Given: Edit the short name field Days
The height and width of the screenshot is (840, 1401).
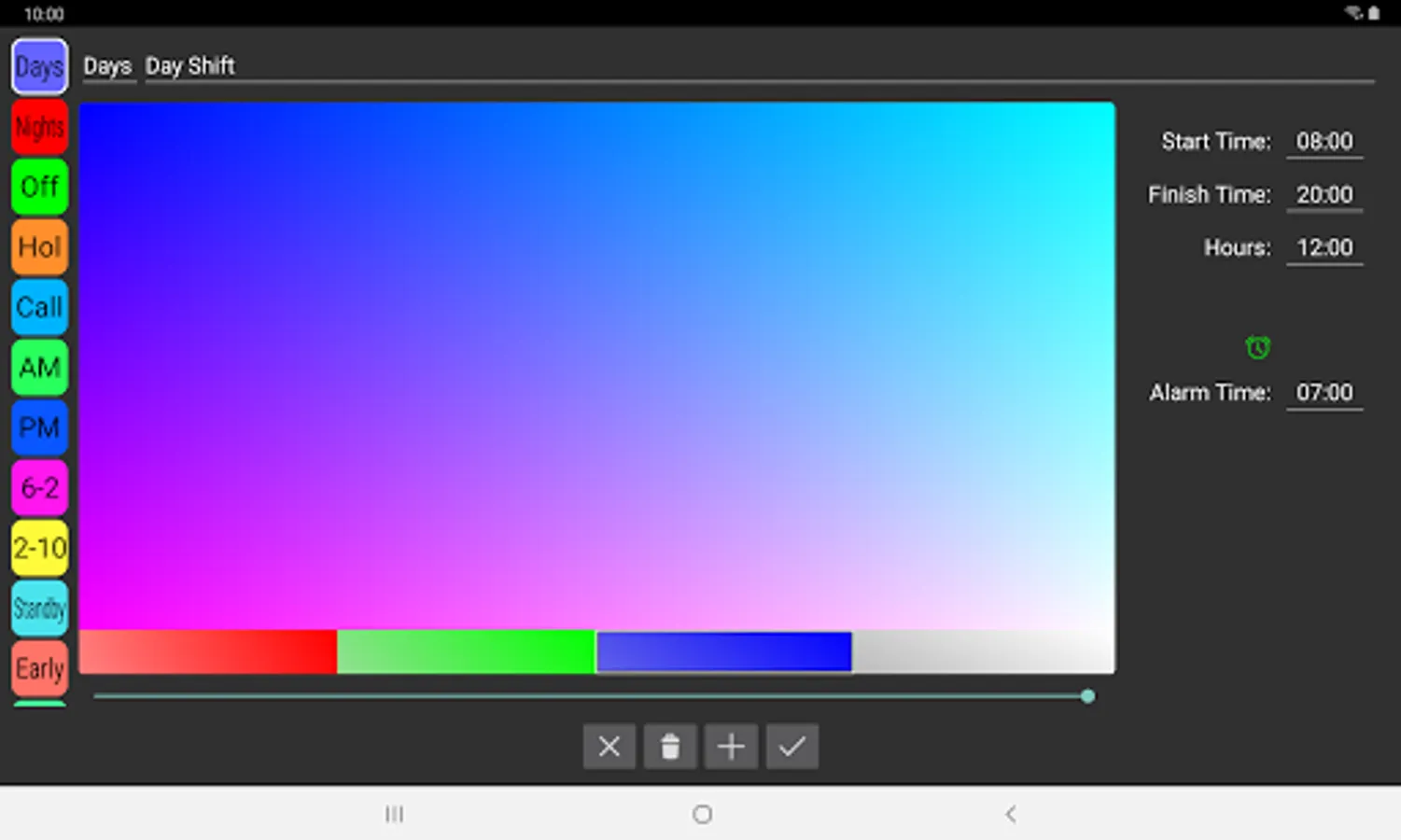Looking at the screenshot, I should tap(108, 67).
